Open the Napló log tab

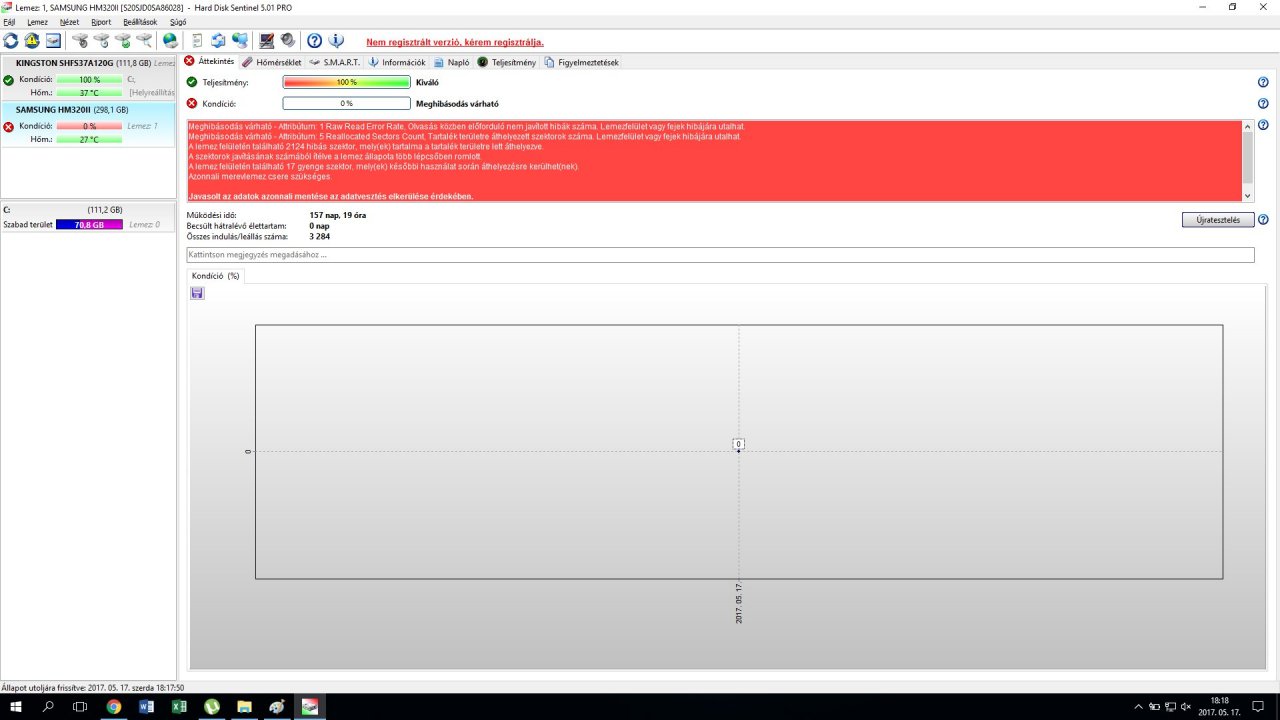click(452, 62)
